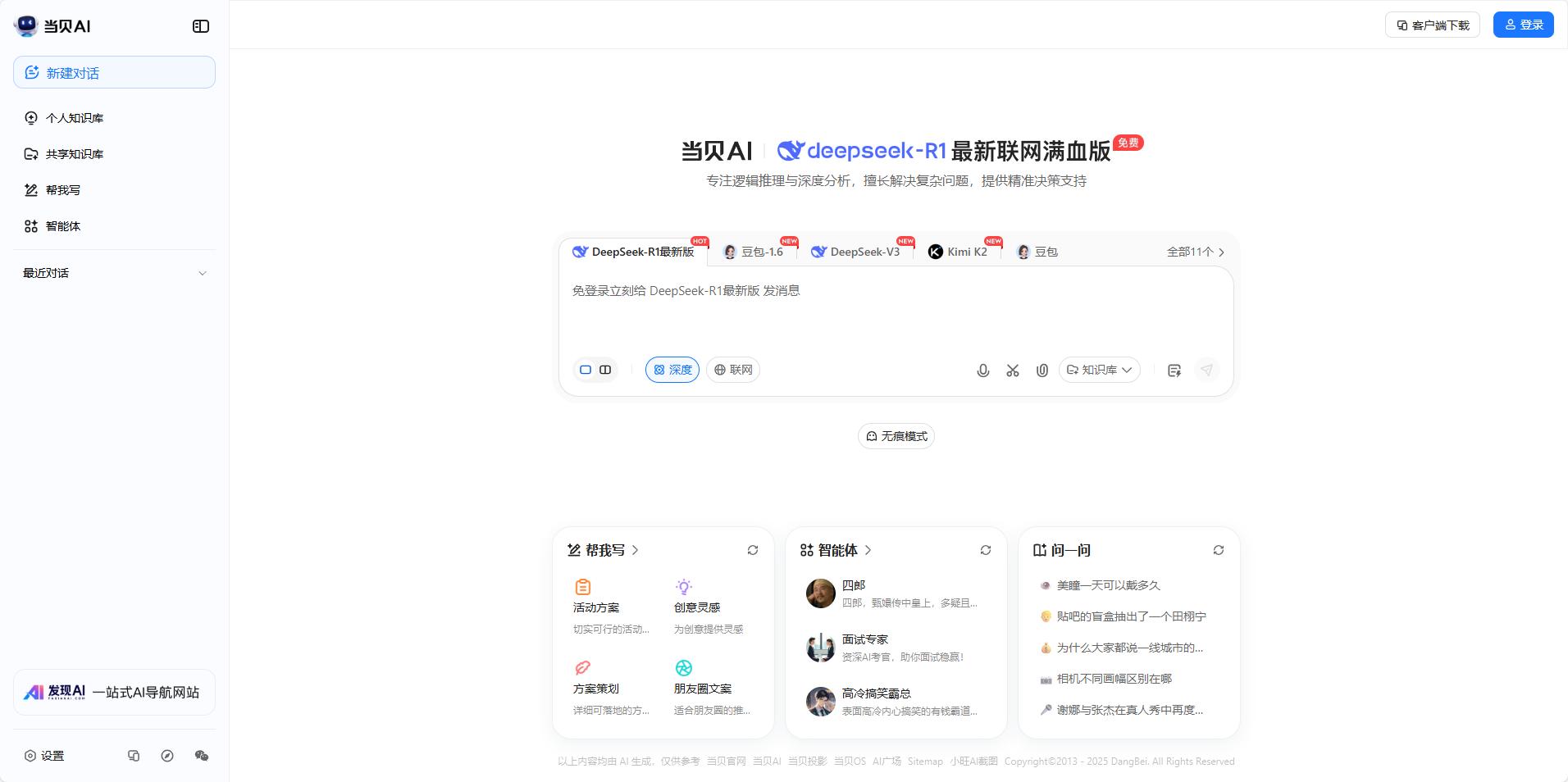The height and width of the screenshot is (782, 1568).
Task: Click the 登录 login button
Action: tap(1523, 24)
